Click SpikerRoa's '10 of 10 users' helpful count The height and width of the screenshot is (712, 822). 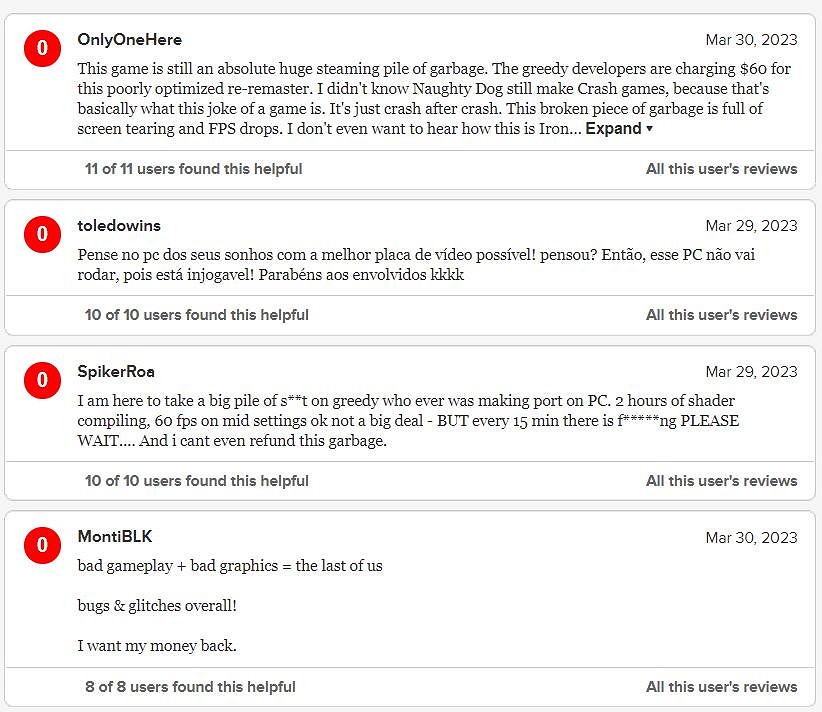[196, 481]
